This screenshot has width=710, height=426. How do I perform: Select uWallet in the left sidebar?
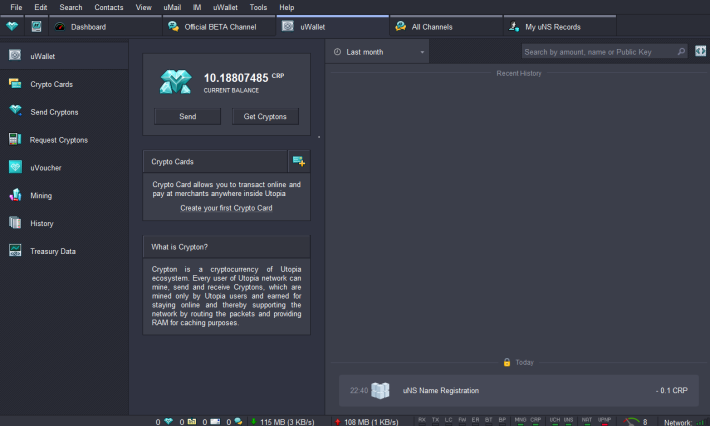(x=64, y=56)
